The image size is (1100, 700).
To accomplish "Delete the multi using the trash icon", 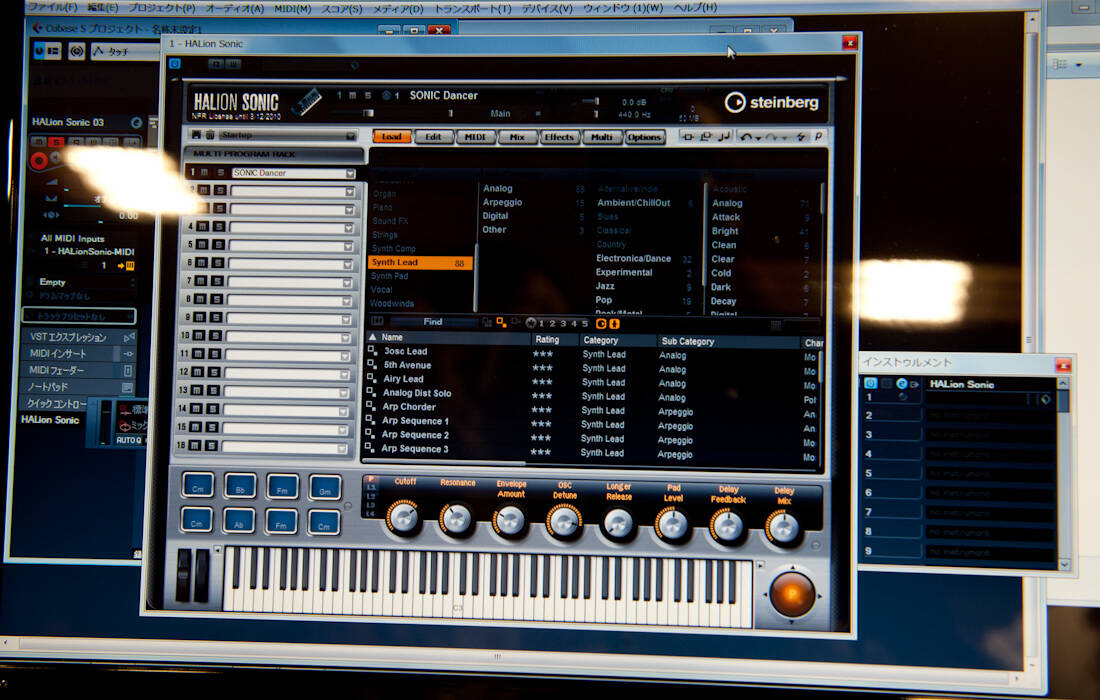I will (x=210, y=135).
